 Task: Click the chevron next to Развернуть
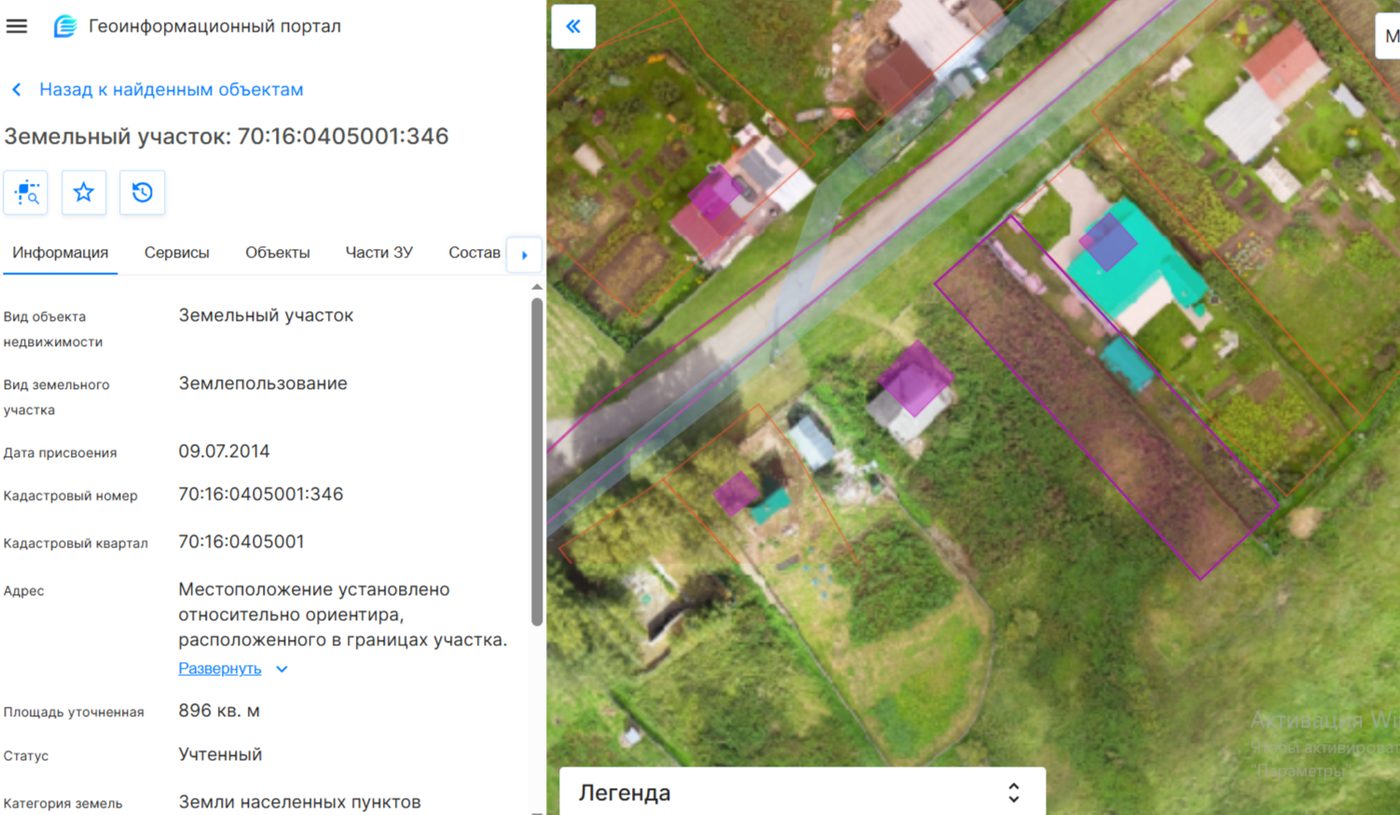click(282, 669)
